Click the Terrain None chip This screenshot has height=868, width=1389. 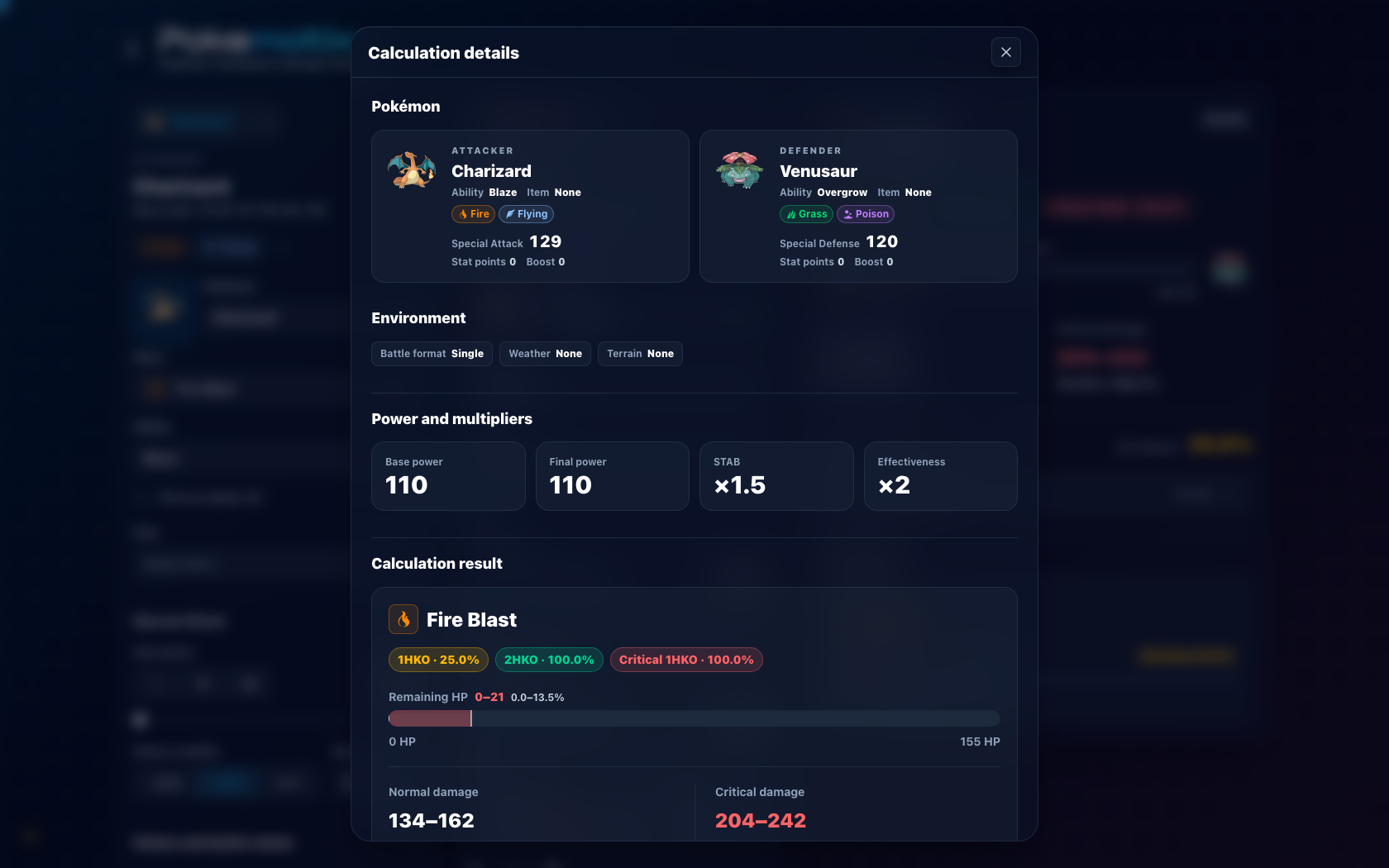pyautogui.click(x=640, y=354)
